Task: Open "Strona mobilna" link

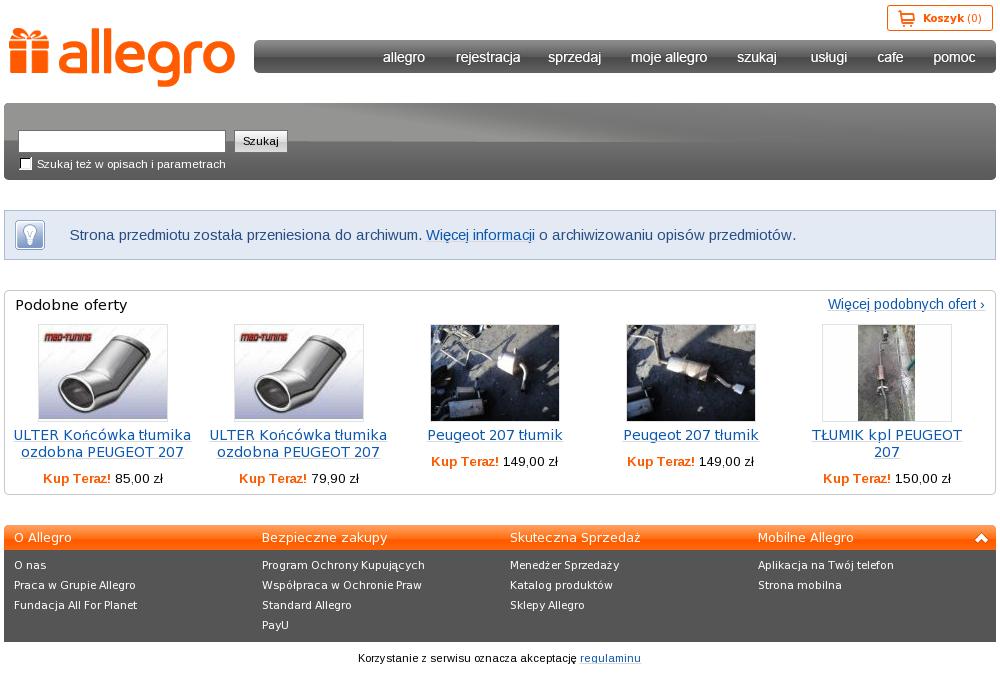Action: click(799, 585)
